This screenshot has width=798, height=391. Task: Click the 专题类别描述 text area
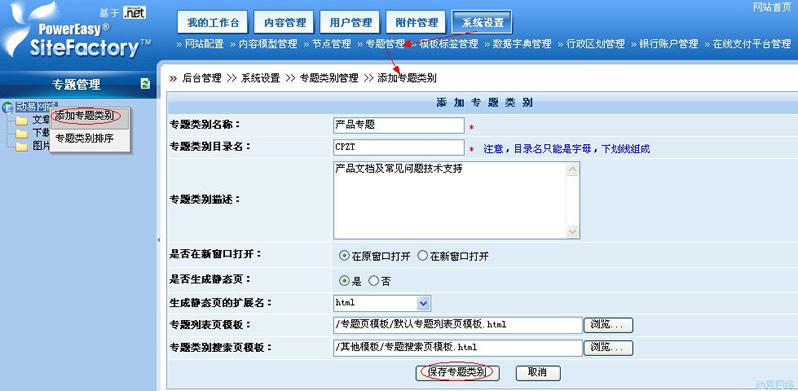[x=450, y=200]
